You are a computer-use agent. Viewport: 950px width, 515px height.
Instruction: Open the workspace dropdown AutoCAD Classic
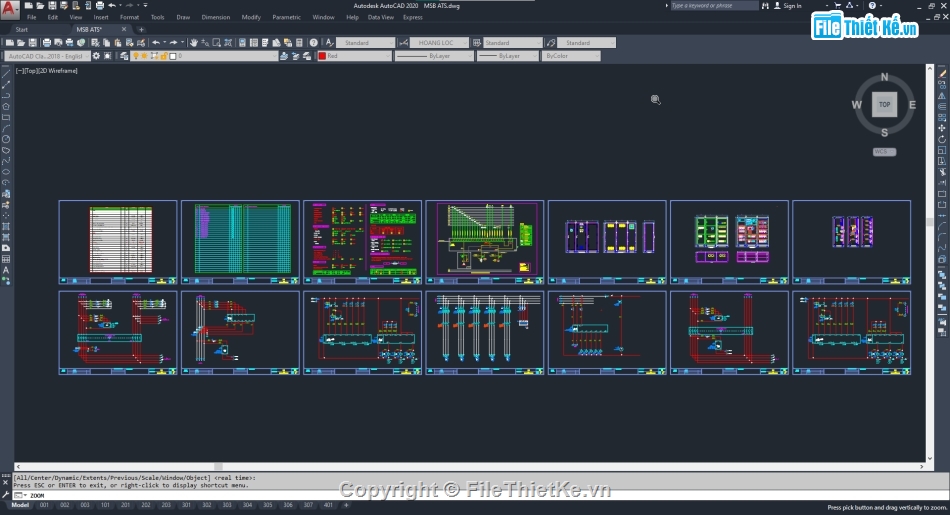tap(48, 56)
